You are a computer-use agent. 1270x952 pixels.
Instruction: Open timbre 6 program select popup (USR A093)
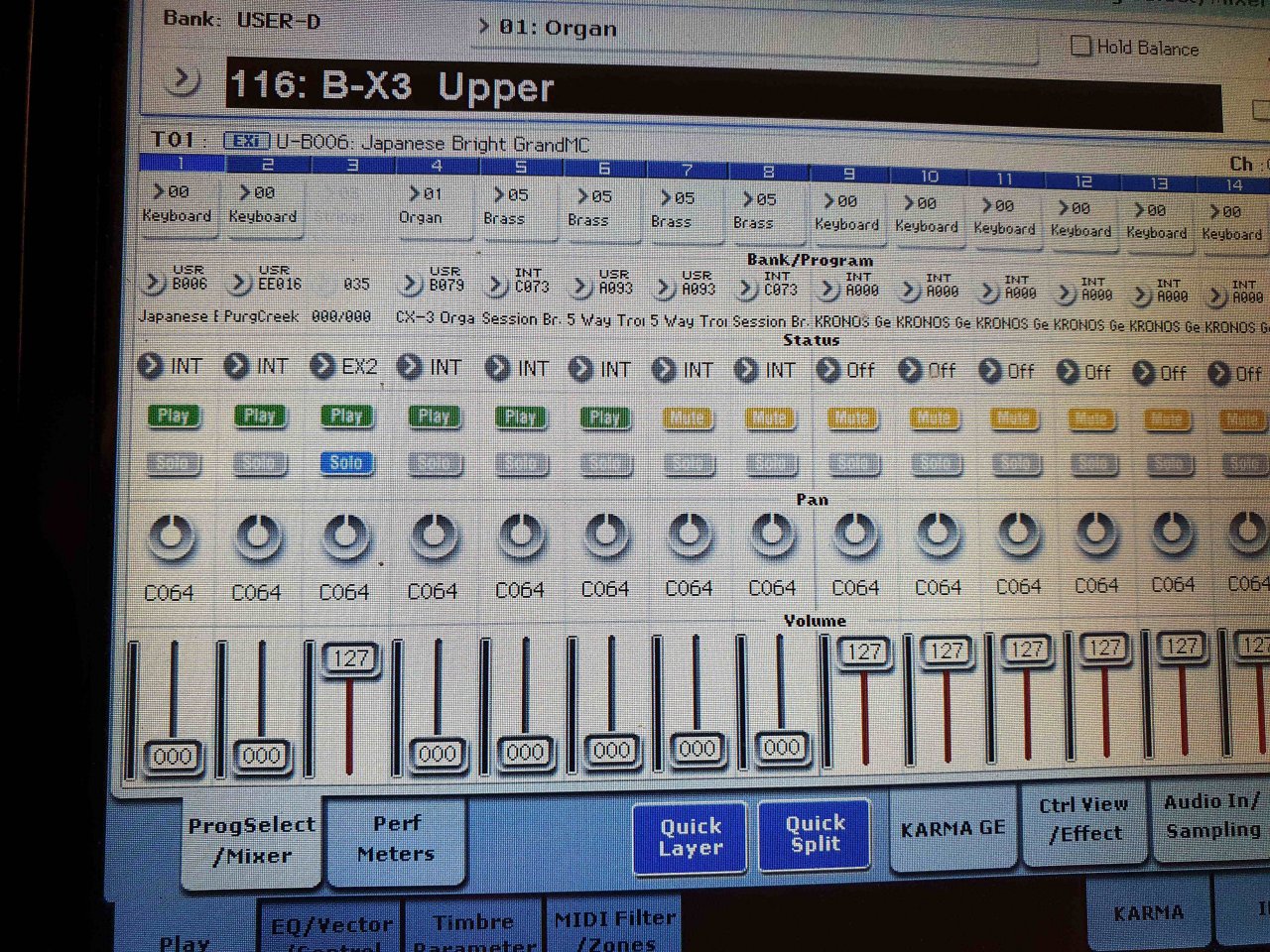(581, 288)
